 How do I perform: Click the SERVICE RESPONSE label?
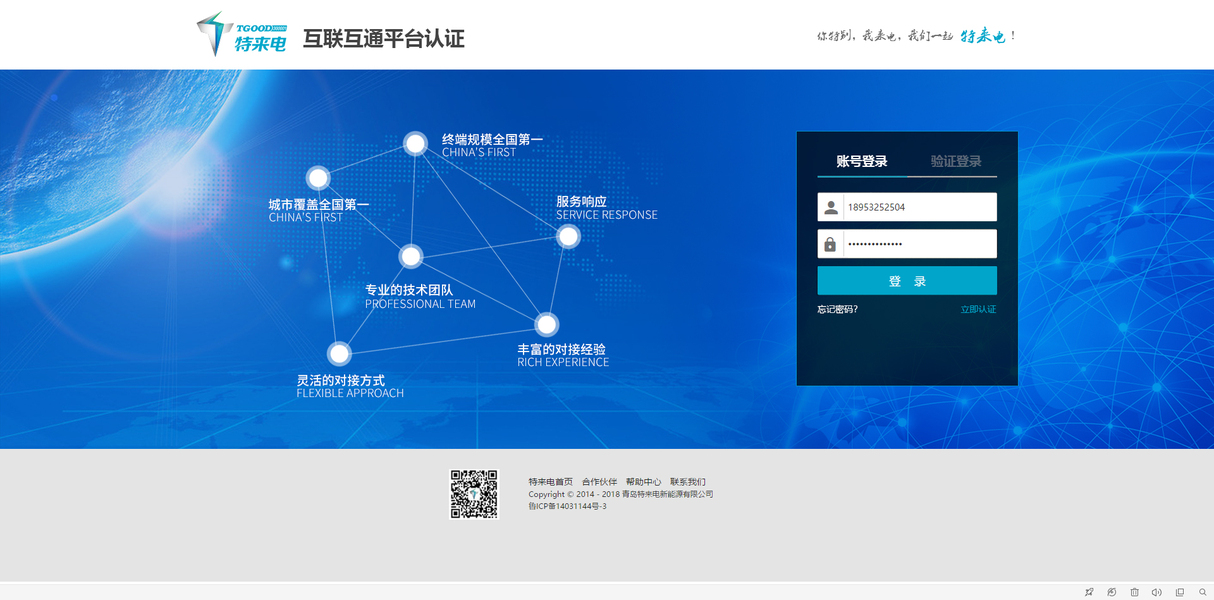(607, 215)
